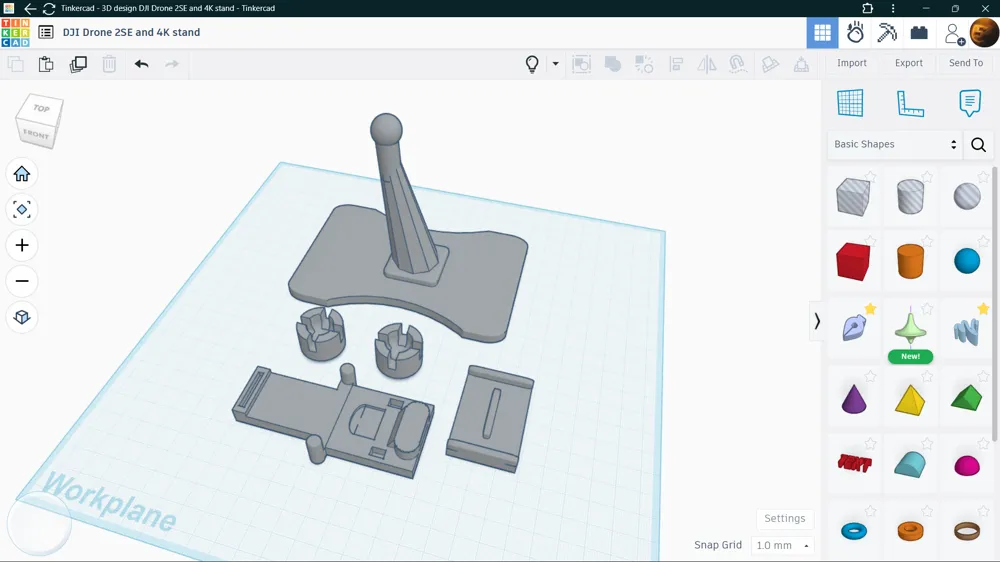Select the Workplane tool icon
Screen dimensions: 1000x562
pos(850,103)
